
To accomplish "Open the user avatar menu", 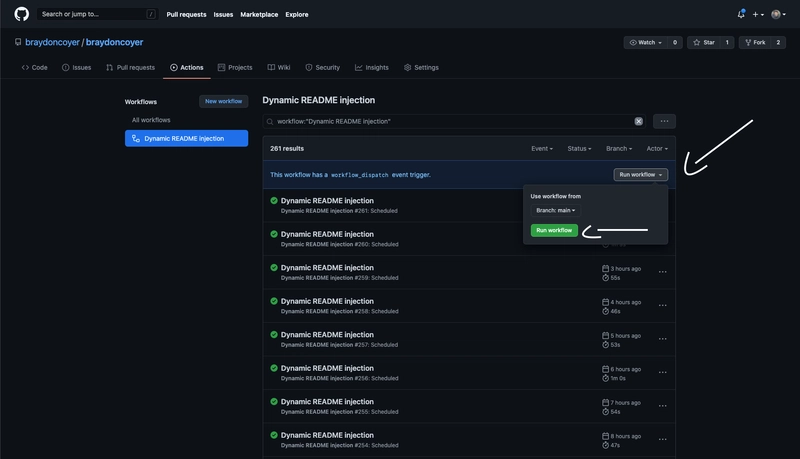I will (x=778, y=14).
